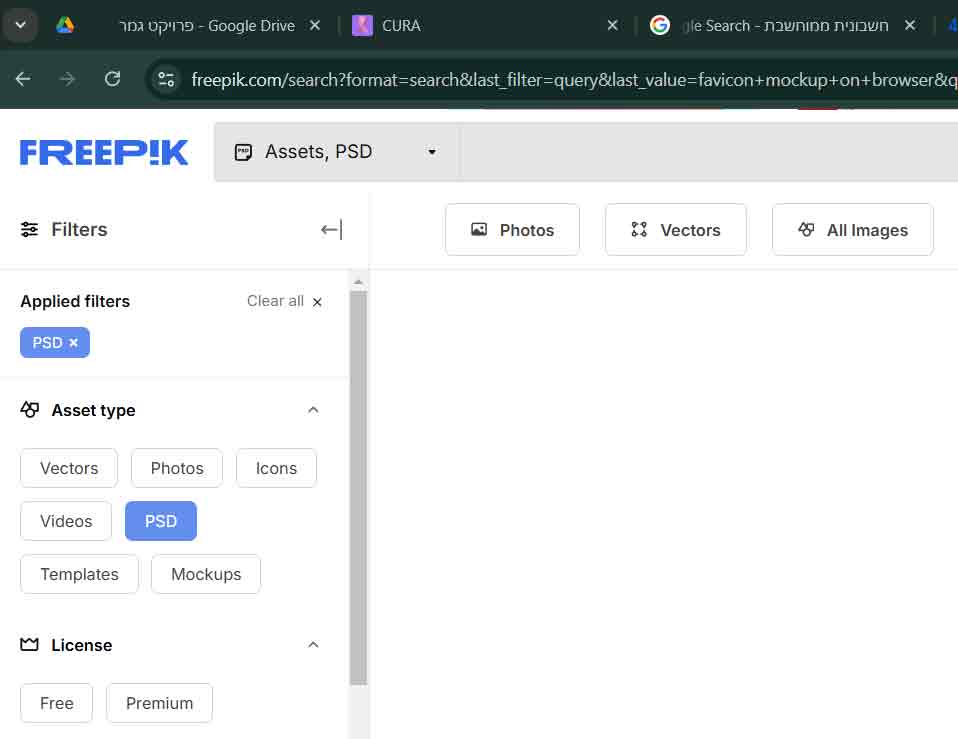Click the filters panel scrollbar thumb
This screenshot has height=739, width=958.
click(x=359, y=488)
